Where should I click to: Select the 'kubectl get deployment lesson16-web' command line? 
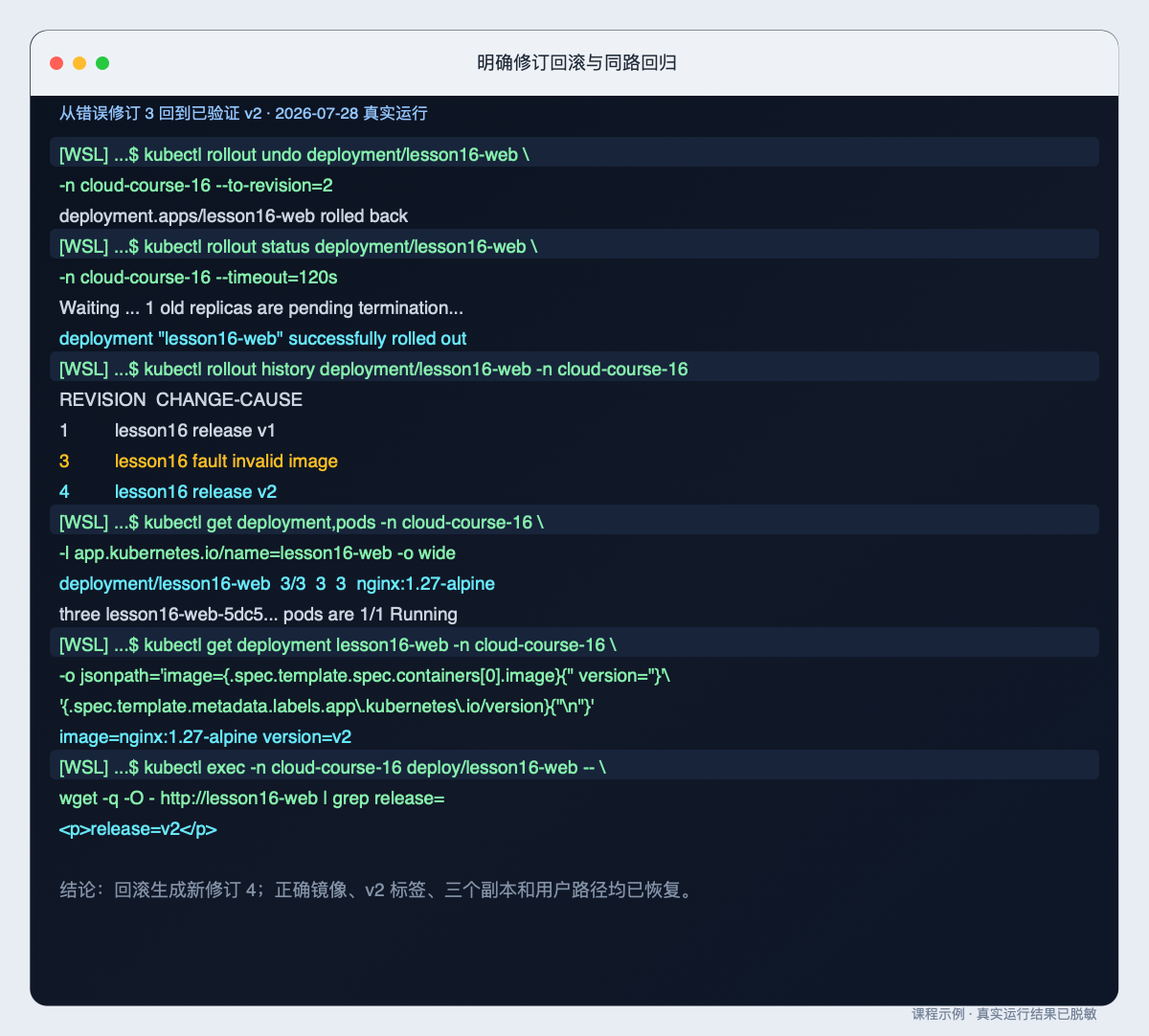coord(574,644)
